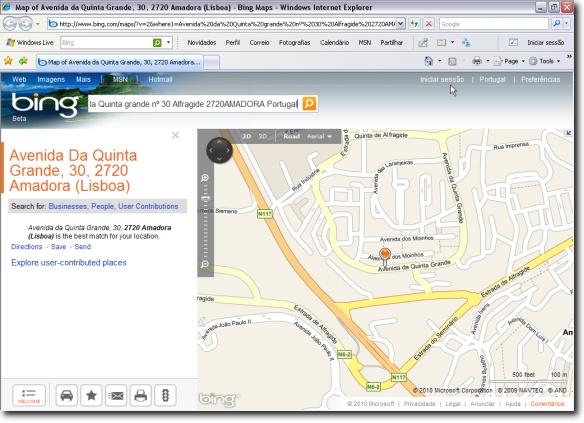
Task: Click the Refresh page icon
Action: tap(414, 24)
